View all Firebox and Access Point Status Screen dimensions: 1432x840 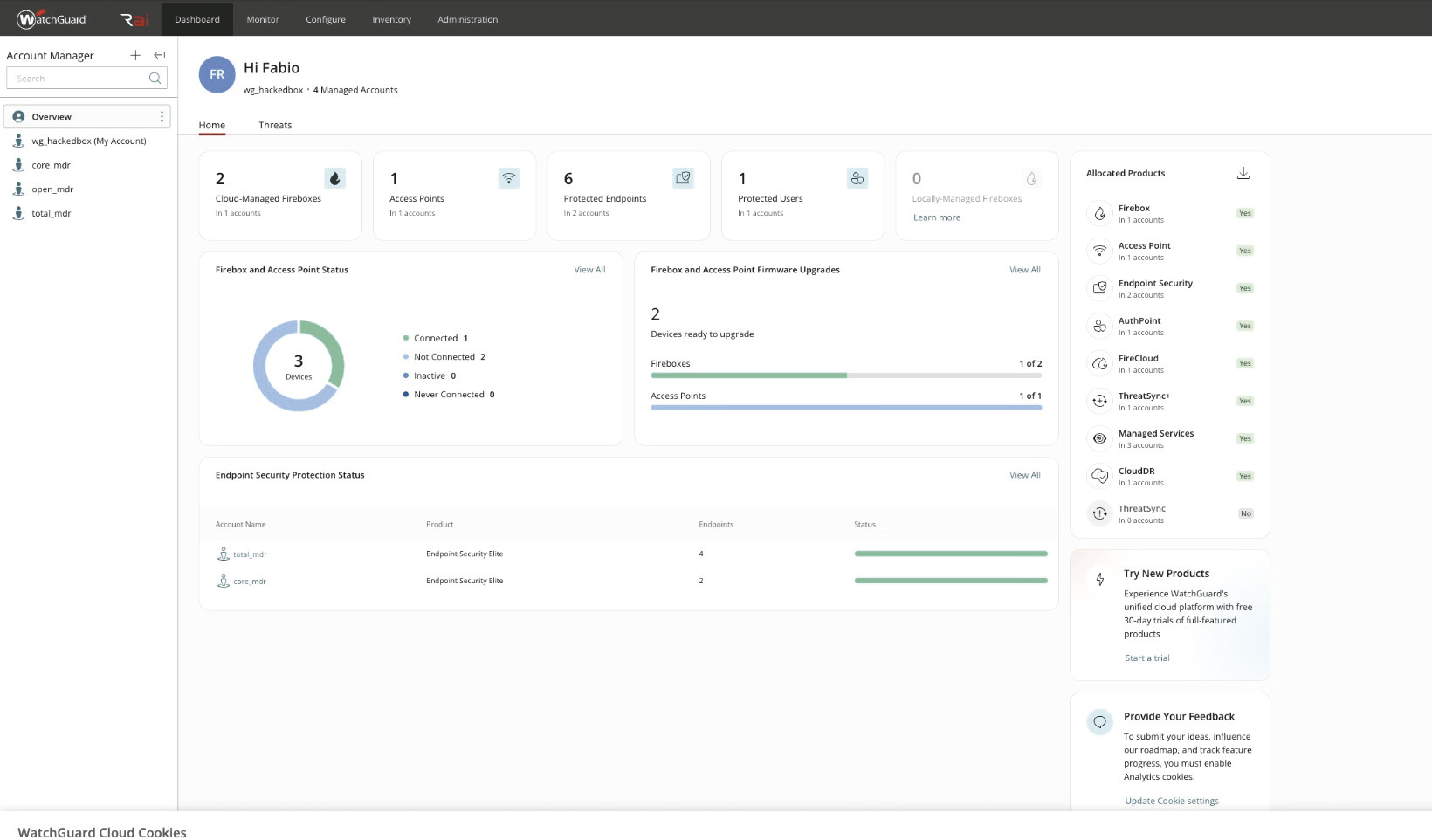[589, 270]
